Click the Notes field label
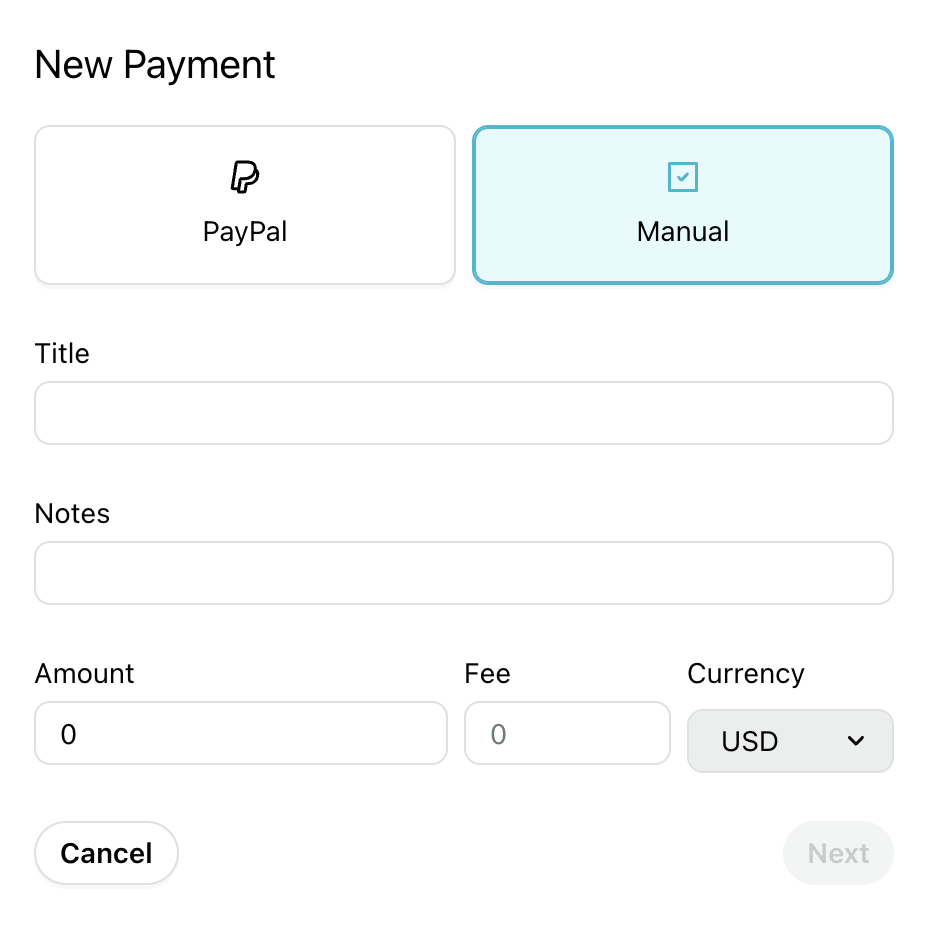The image size is (934, 926). 72,513
